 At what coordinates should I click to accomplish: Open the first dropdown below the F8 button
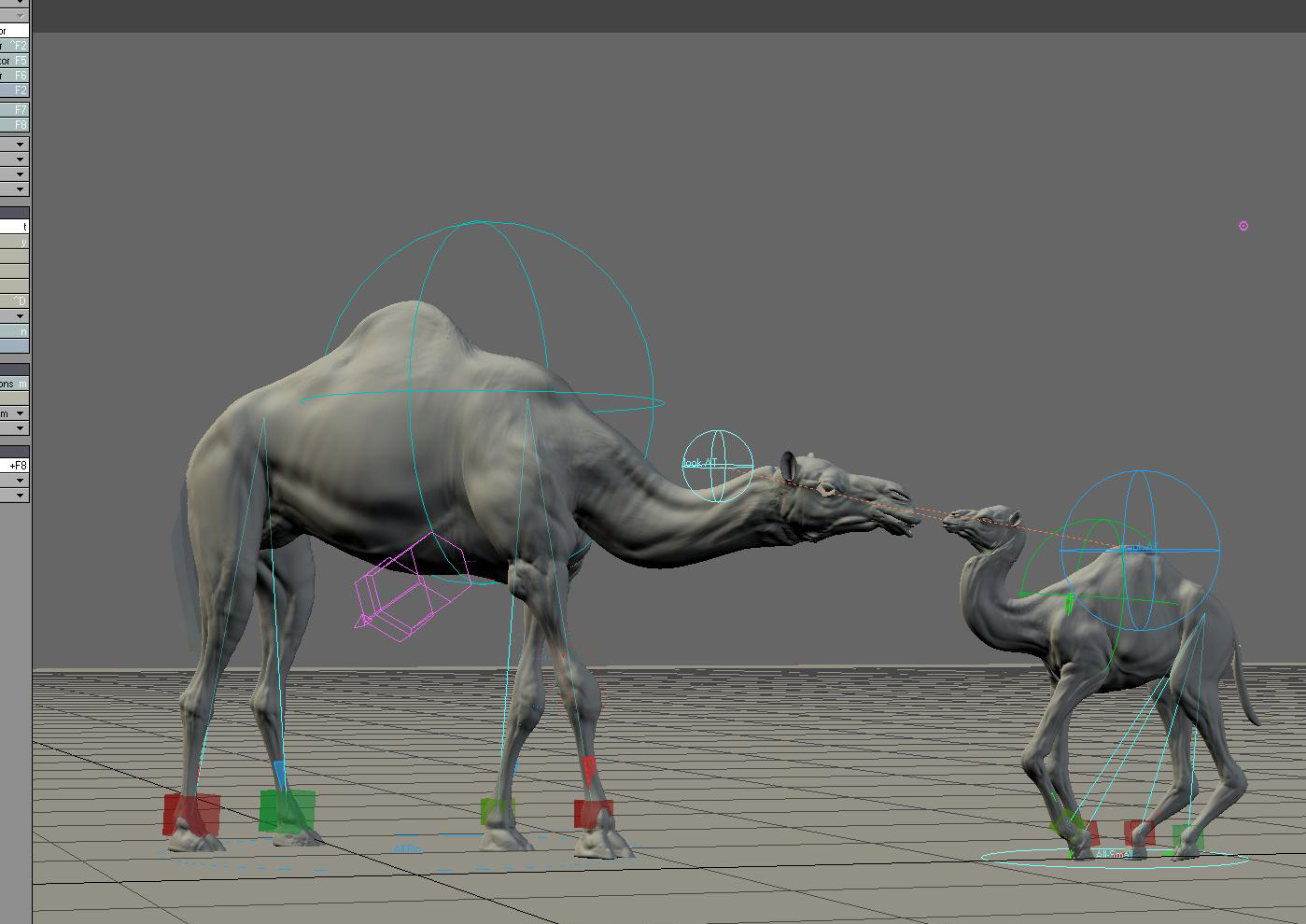[x=21, y=145]
